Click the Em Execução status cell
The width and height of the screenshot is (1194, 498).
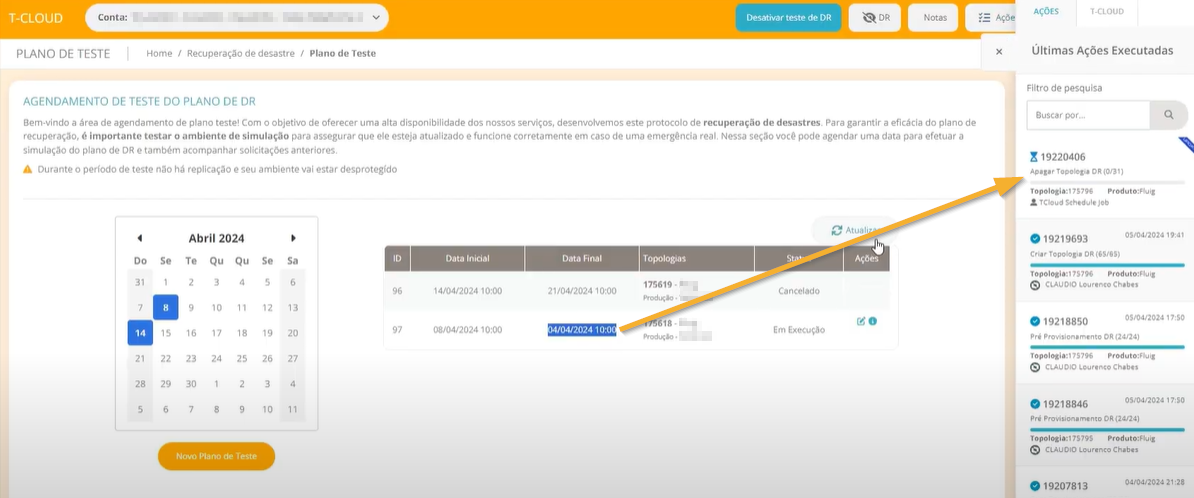point(799,330)
